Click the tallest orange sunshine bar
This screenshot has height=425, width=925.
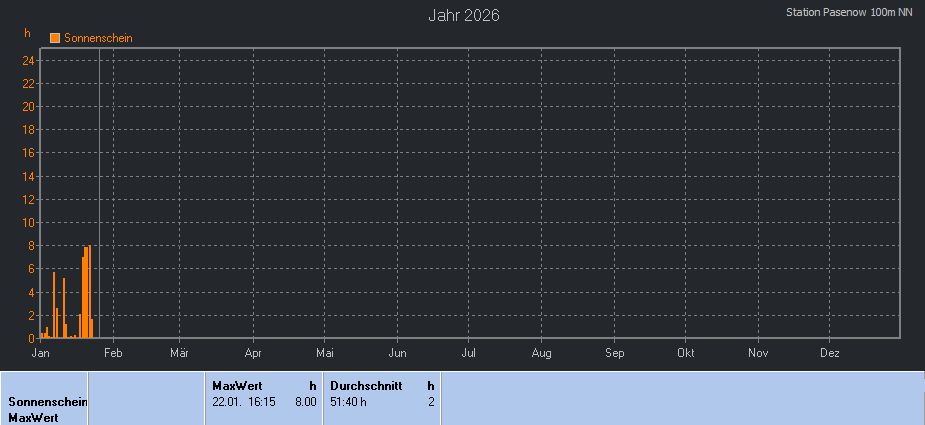(89, 292)
